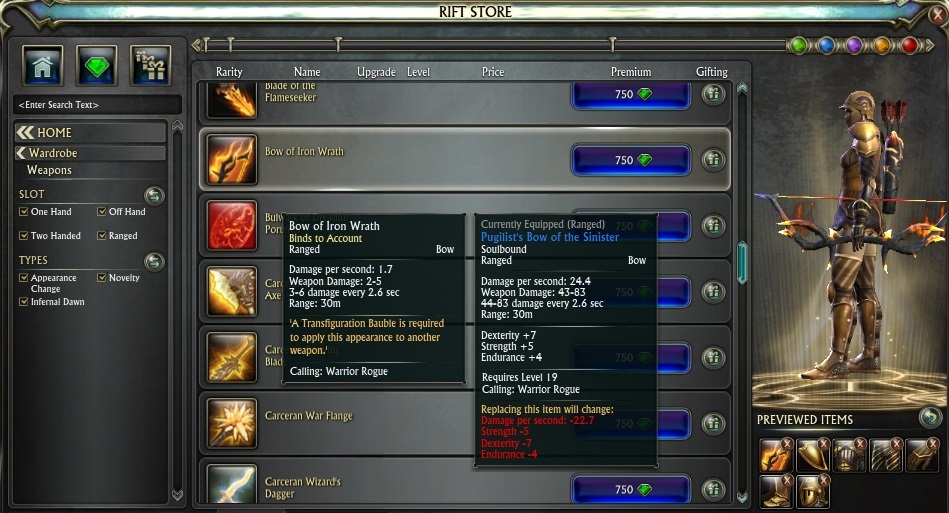Click the green gem credits icon button
Screen dimensions: 949x513
96,65
